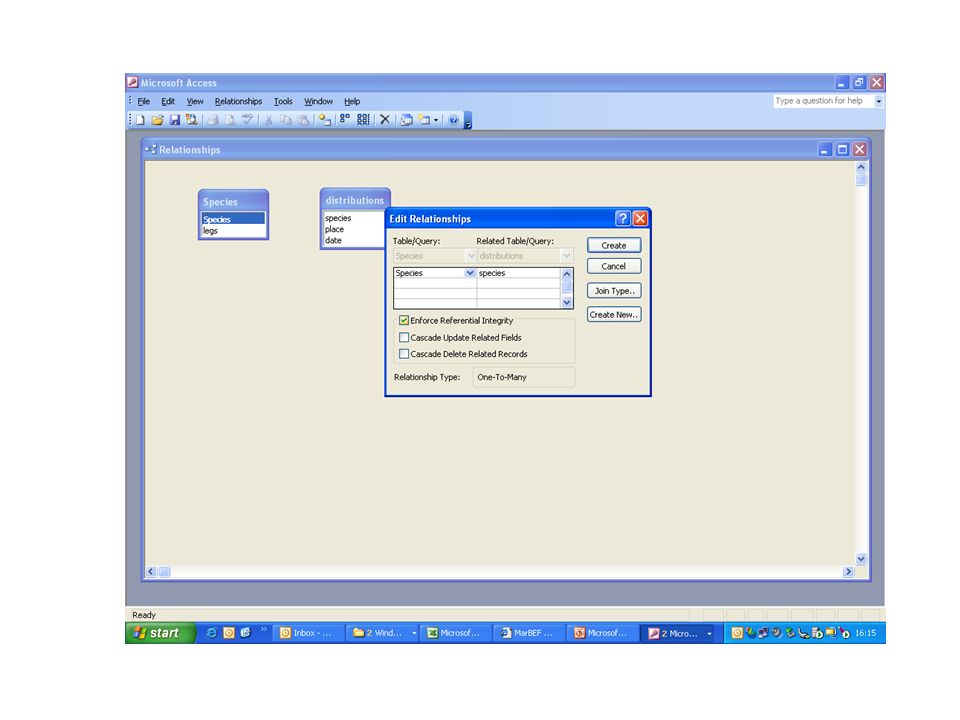This screenshot has width=960, height=720.
Task: Click the 2 Windows Explorer taskbar group
Action: (x=383, y=633)
